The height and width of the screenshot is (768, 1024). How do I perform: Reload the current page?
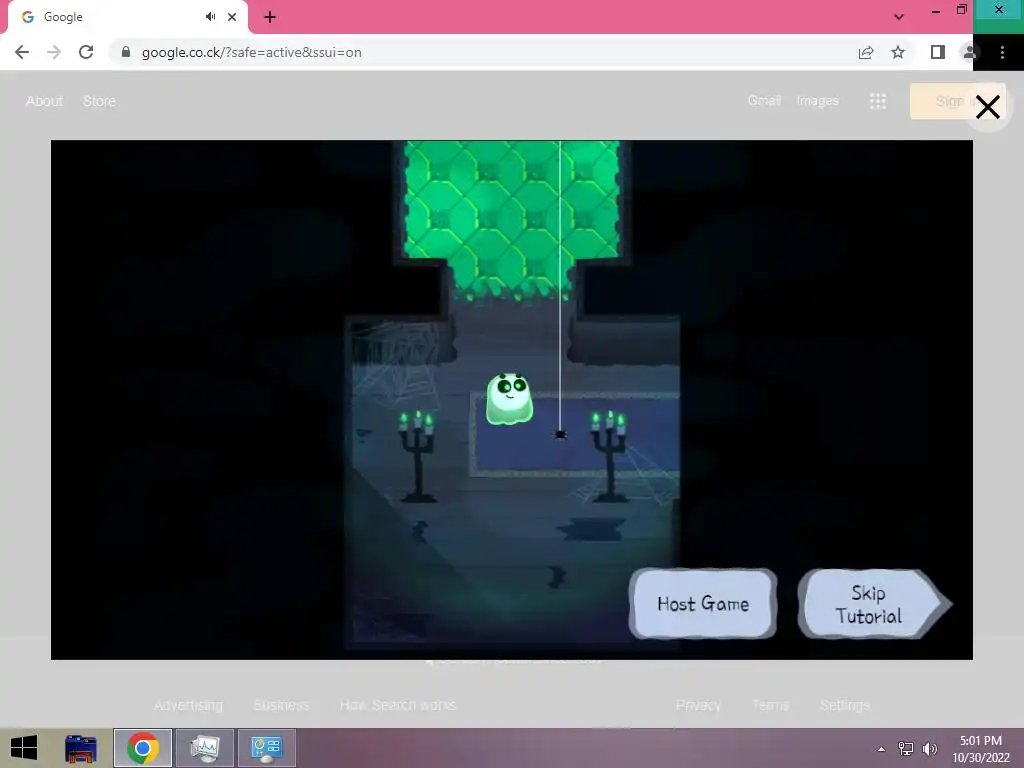[86, 52]
